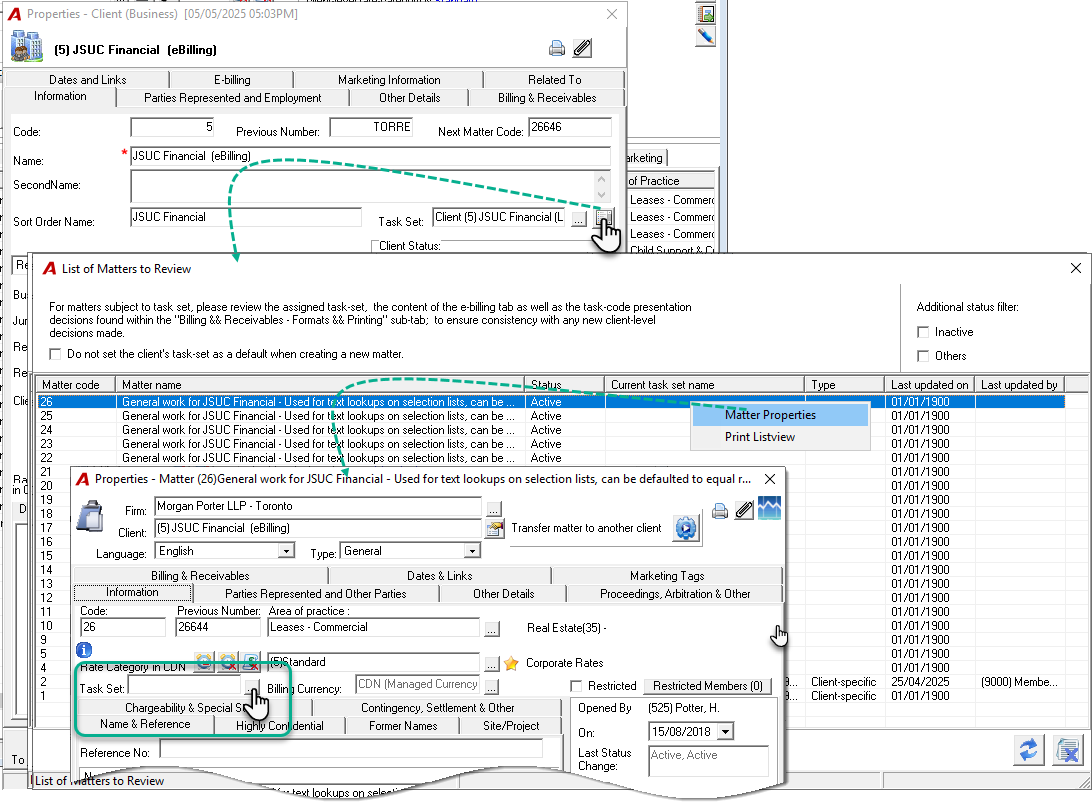Open attachments paperclip in Client Properties window

point(582,48)
